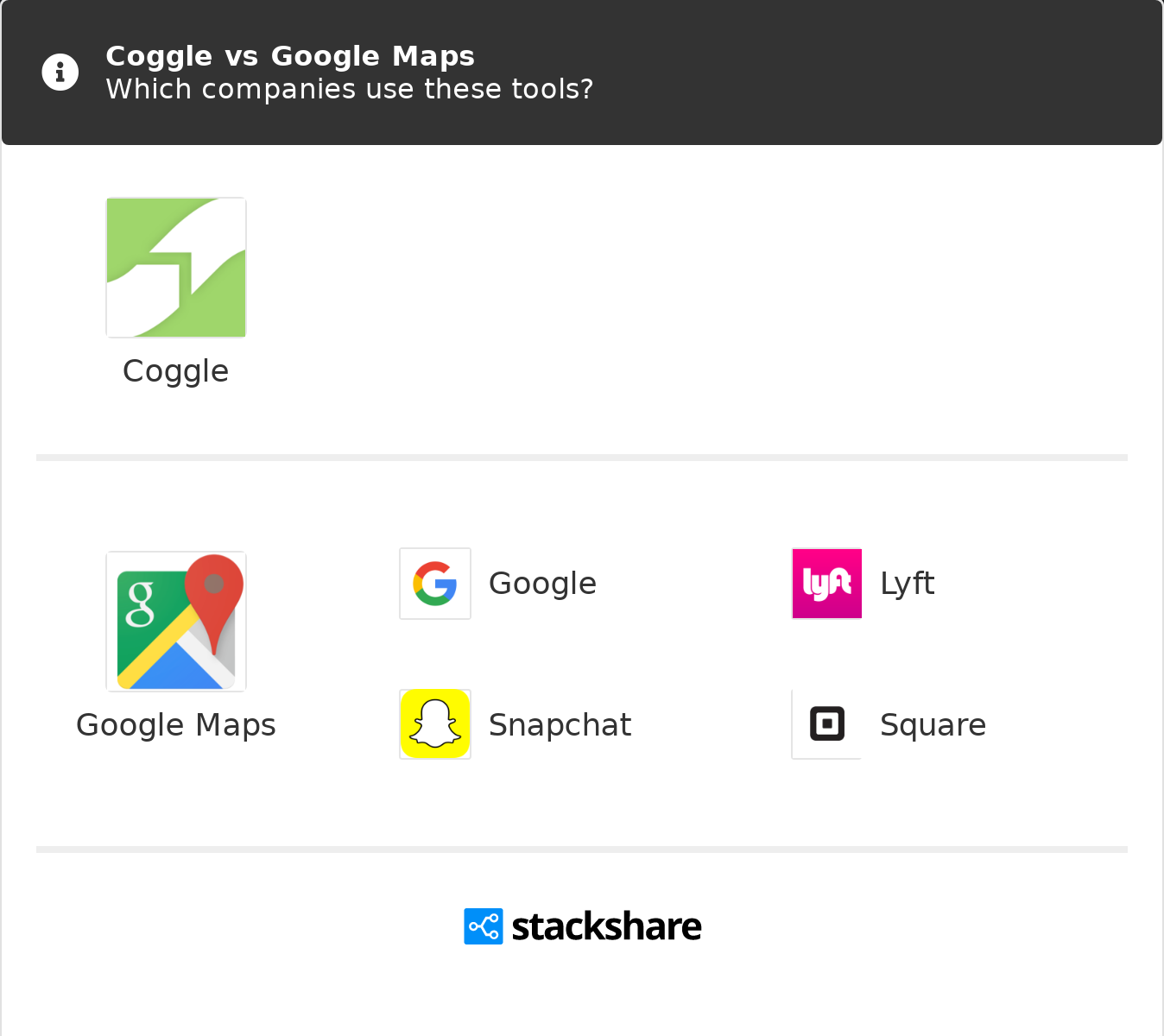The width and height of the screenshot is (1164, 1036).
Task: Select the Square company name
Action: (x=933, y=725)
